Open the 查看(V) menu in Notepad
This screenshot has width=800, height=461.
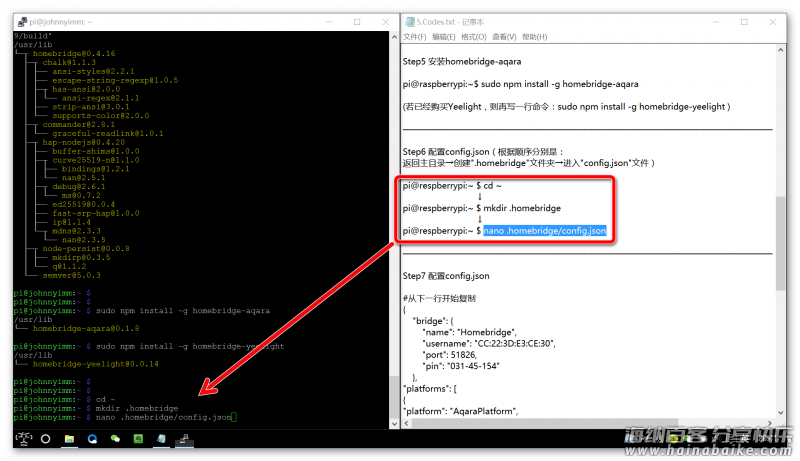point(504,37)
